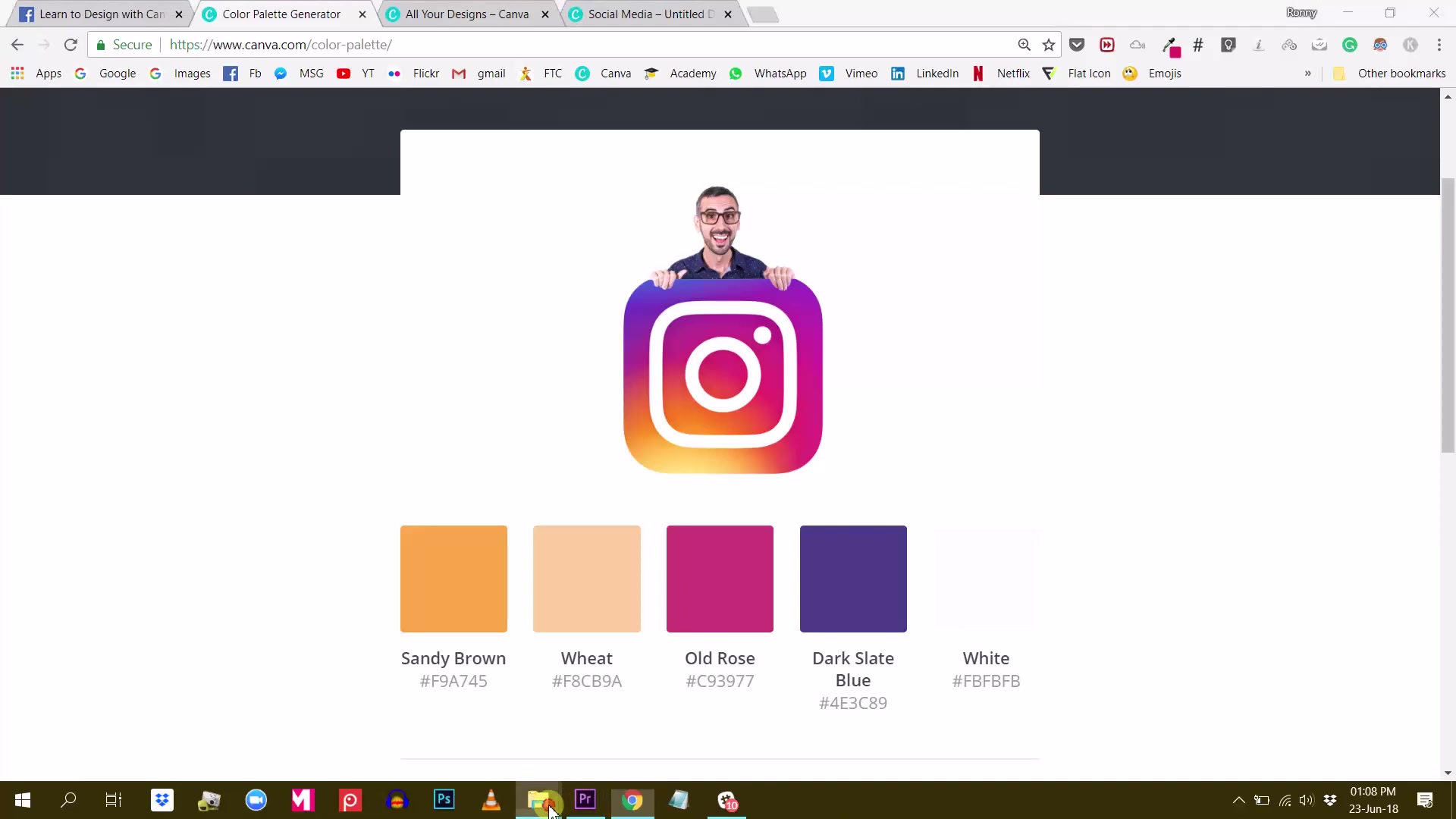1456x819 pixels.
Task: Open the Pocket extension icon
Action: point(1077,45)
